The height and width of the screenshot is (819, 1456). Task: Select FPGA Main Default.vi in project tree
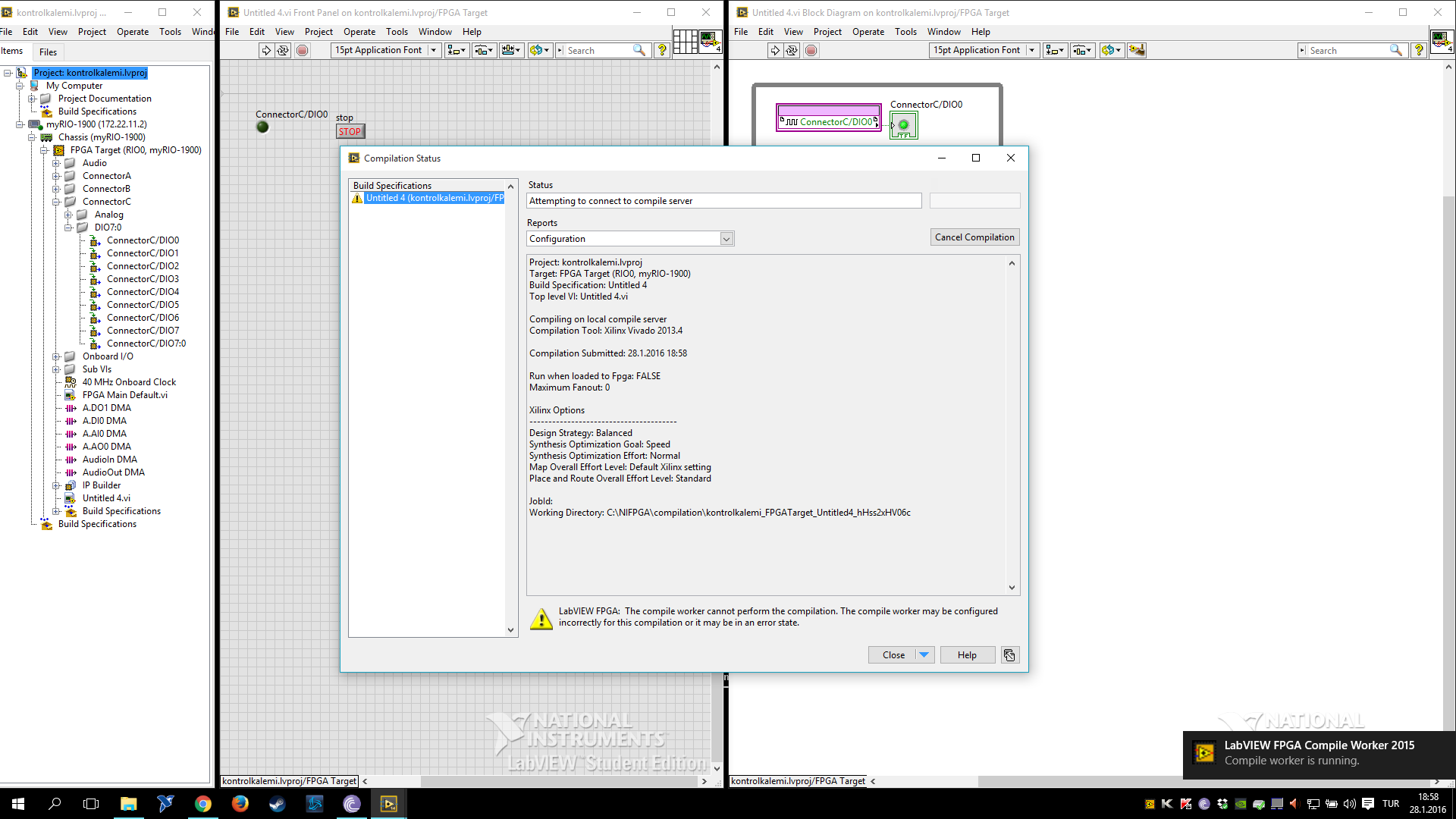pyautogui.click(x=124, y=395)
